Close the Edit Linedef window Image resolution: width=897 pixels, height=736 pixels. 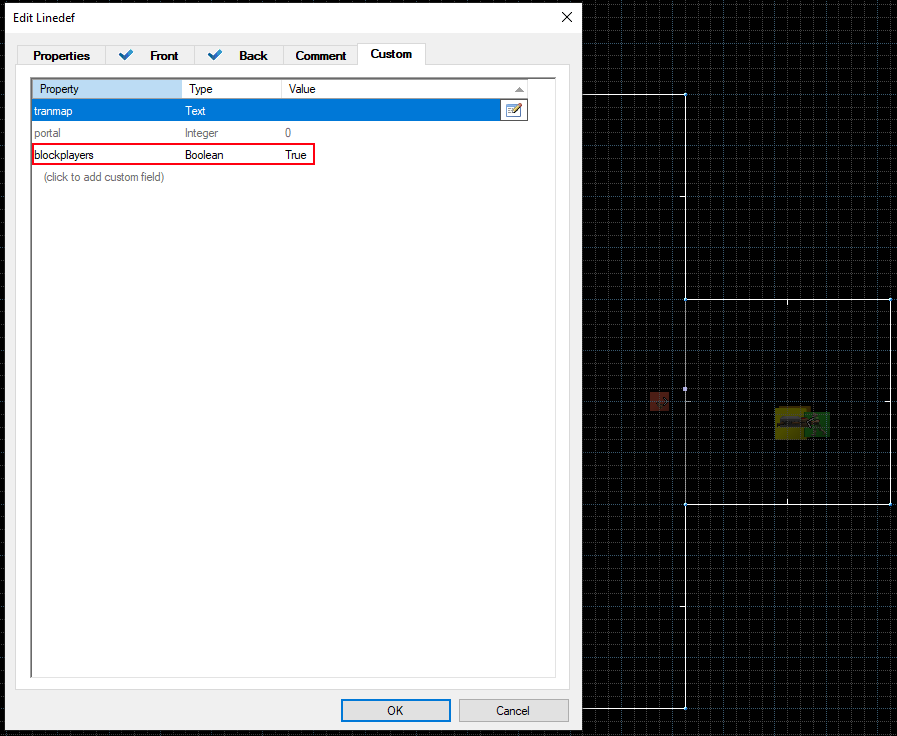point(567,17)
